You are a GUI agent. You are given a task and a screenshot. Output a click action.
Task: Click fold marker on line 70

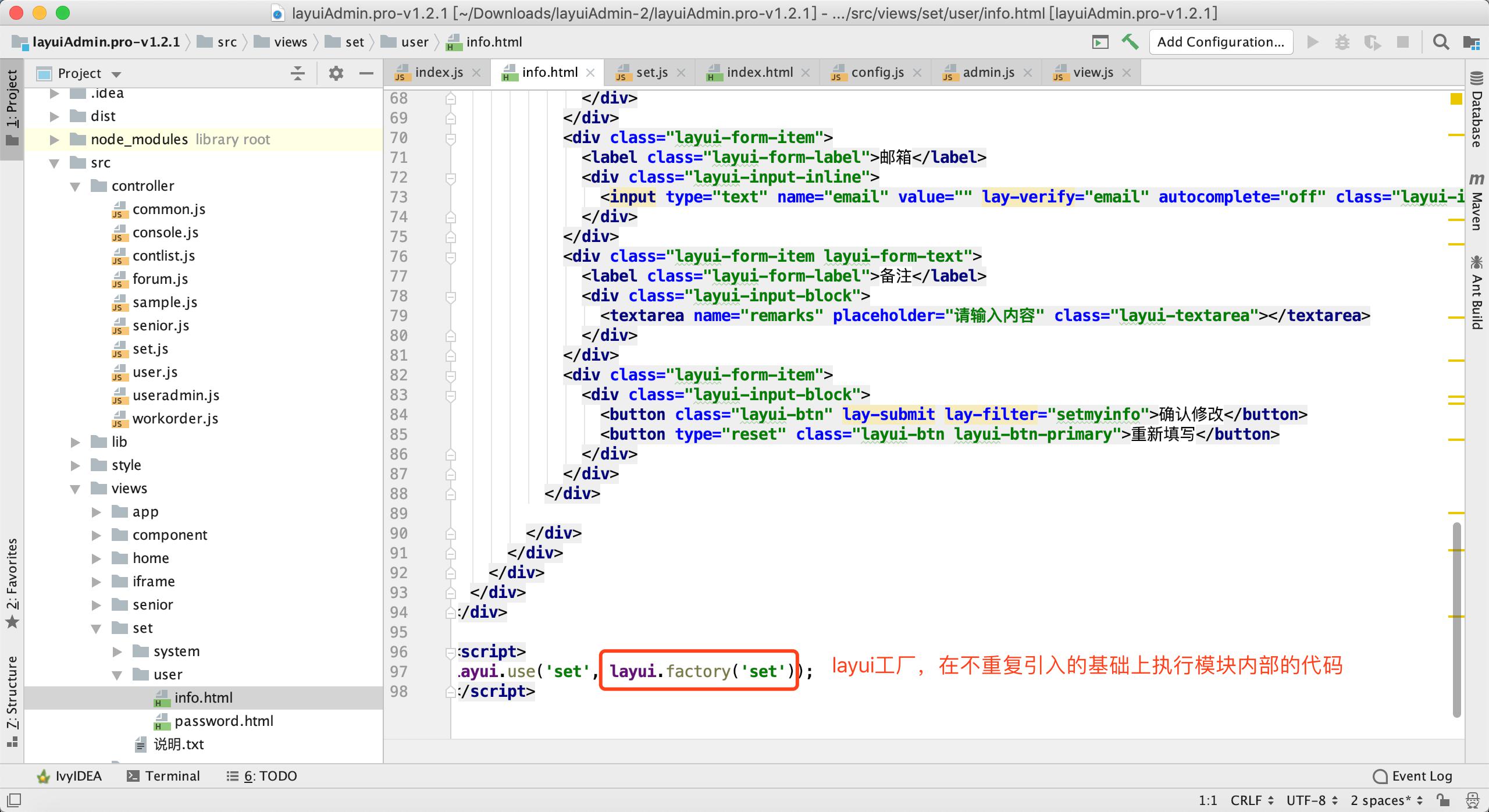450,138
